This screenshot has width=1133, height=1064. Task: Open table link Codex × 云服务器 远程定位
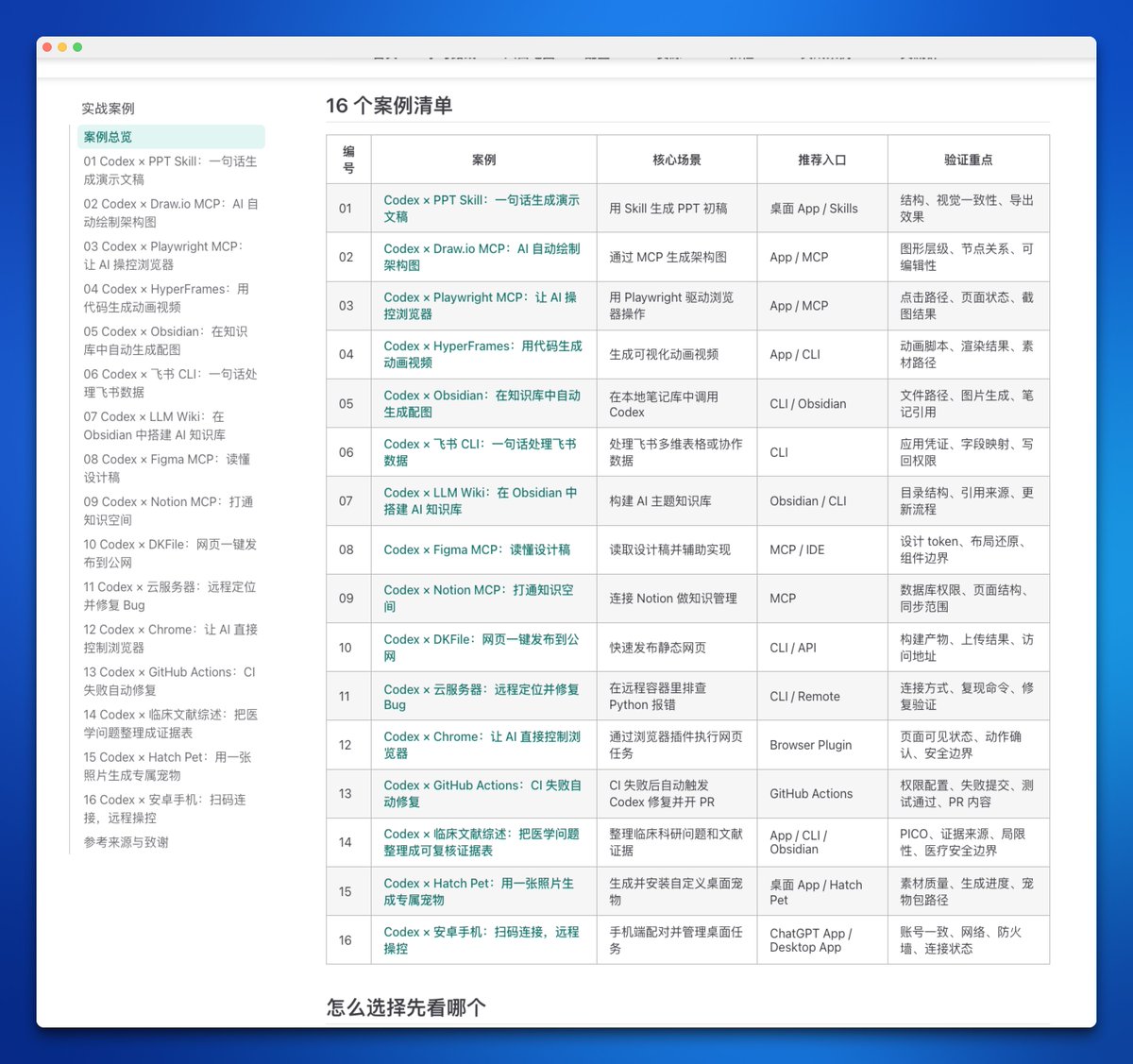tap(482, 697)
